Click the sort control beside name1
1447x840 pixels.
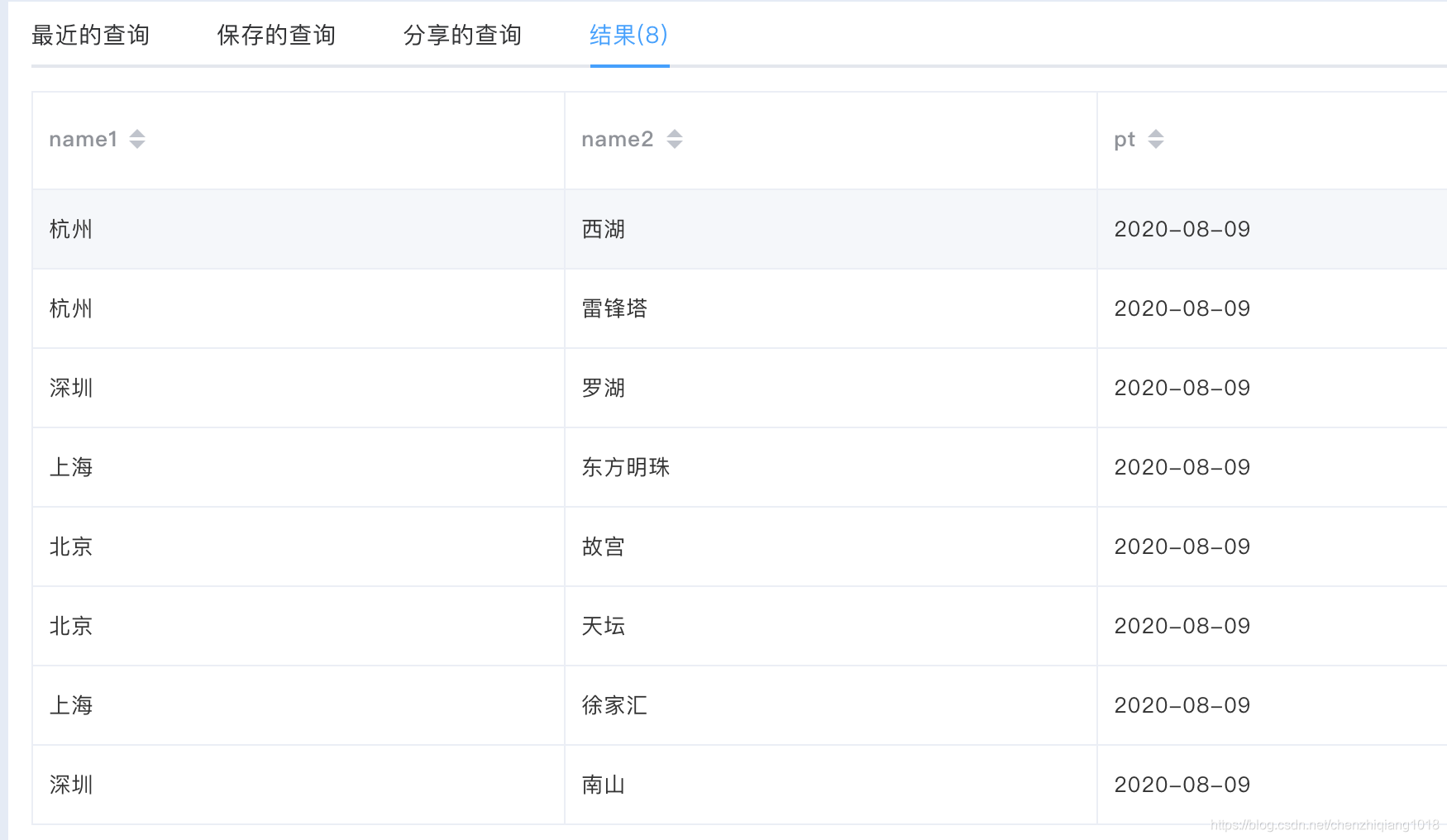pyautogui.click(x=137, y=139)
